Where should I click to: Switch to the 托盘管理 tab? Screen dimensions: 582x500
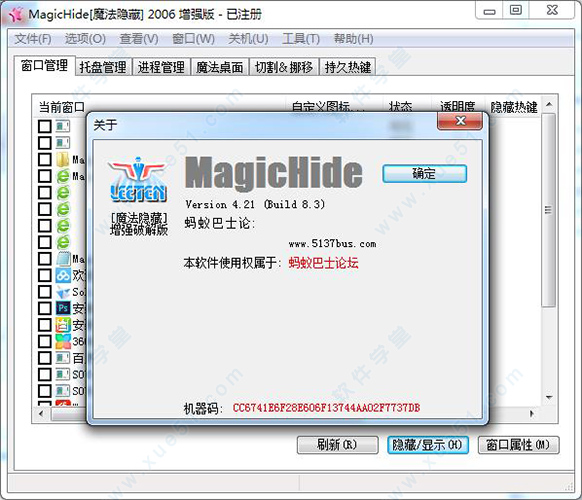point(103,67)
